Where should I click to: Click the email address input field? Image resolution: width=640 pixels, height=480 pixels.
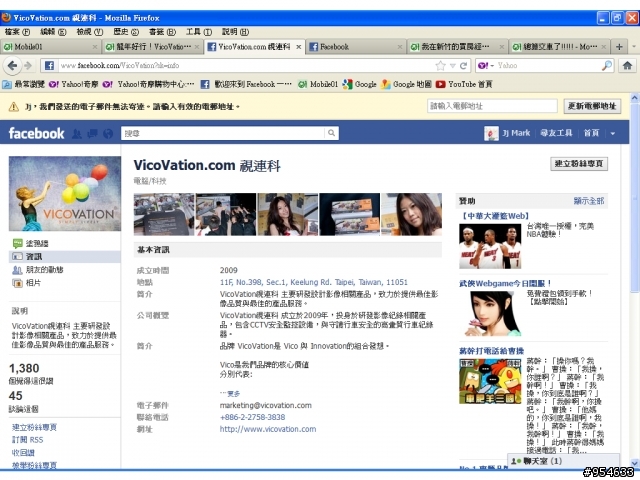tap(492, 106)
